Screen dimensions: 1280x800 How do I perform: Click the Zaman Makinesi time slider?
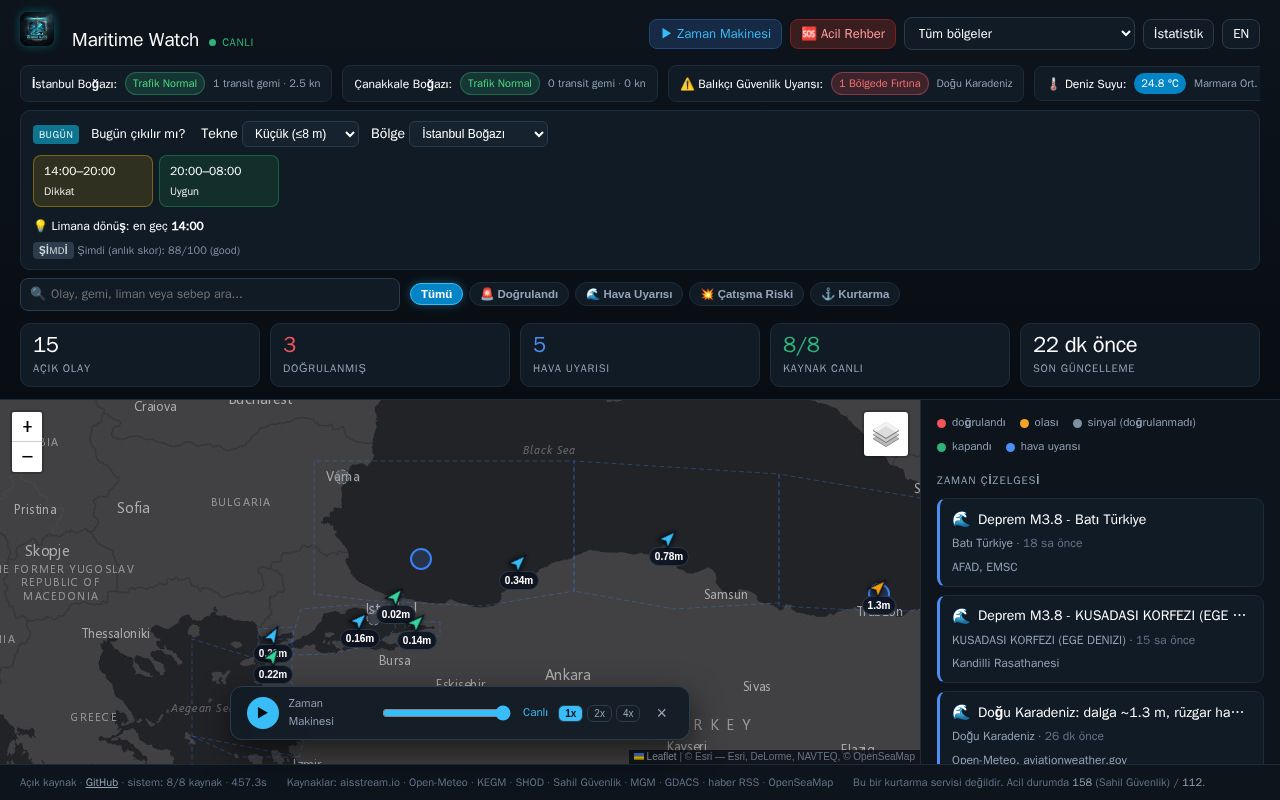446,713
